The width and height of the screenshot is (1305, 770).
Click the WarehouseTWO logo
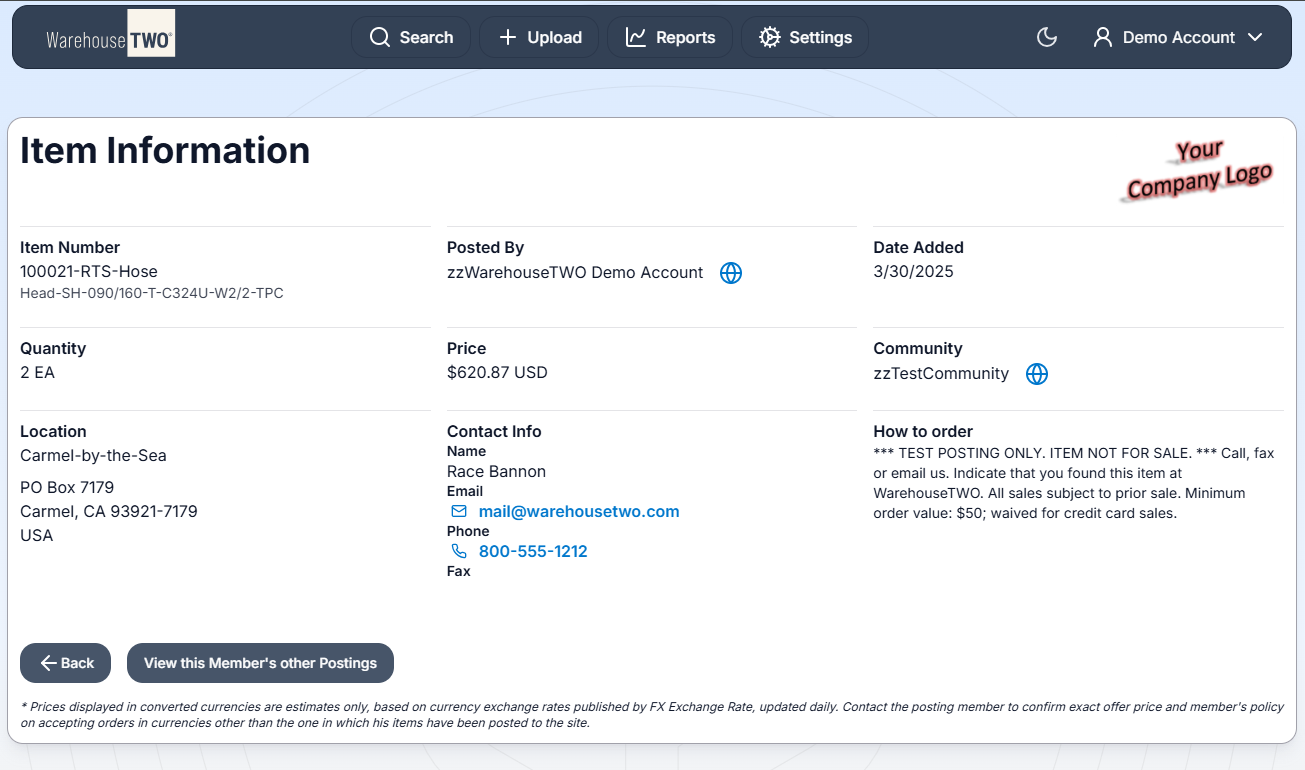[x=110, y=38]
